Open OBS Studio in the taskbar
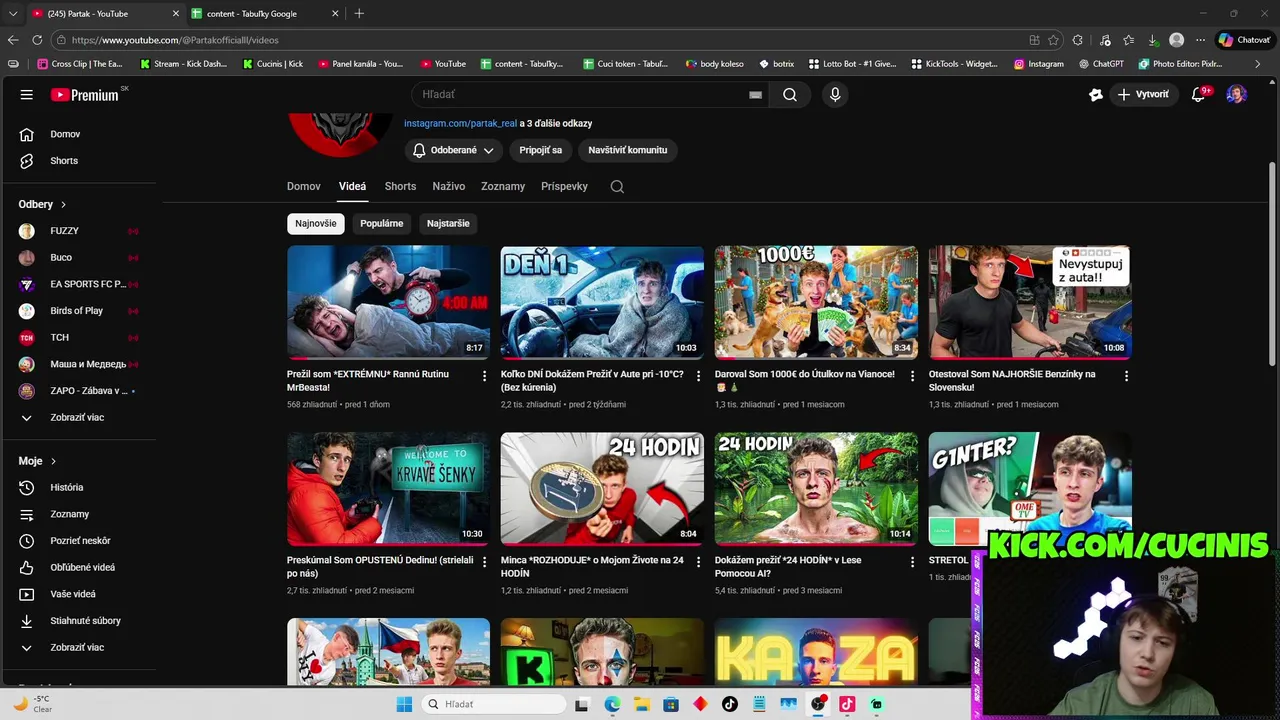 tap(818, 704)
